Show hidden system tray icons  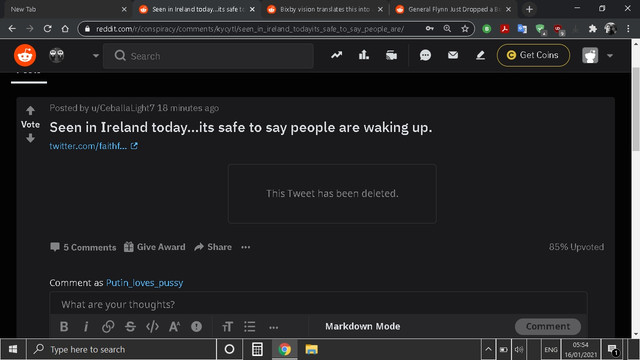pyautogui.click(x=488, y=349)
